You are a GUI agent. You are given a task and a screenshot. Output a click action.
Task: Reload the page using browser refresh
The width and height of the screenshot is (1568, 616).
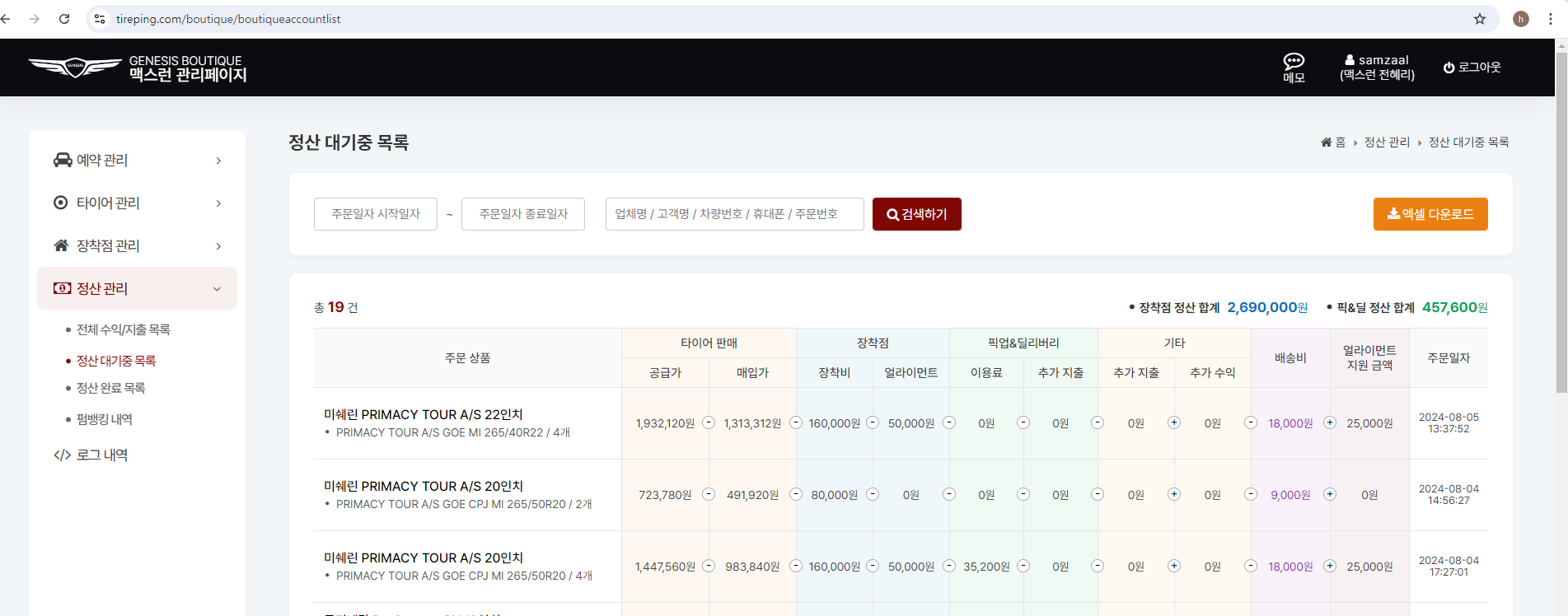coord(64,19)
